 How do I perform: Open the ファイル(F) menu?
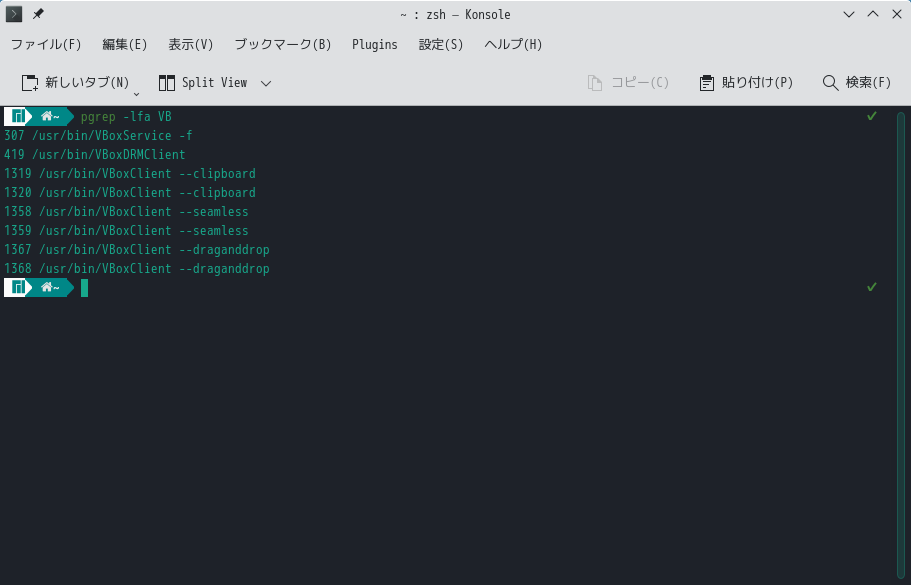46,45
